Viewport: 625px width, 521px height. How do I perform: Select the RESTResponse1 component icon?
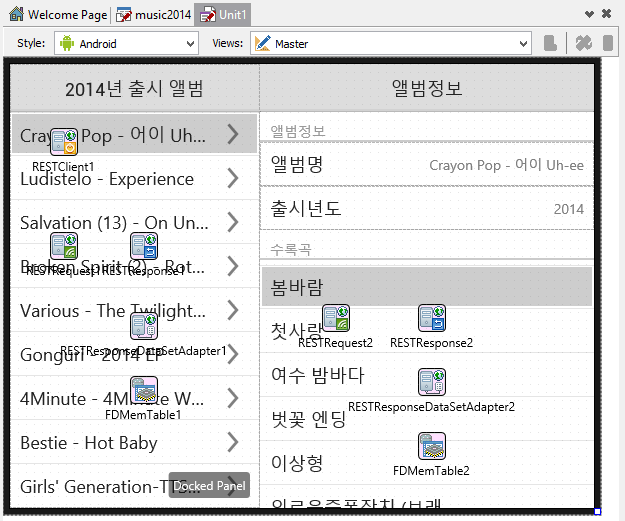[x=144, y=246]
